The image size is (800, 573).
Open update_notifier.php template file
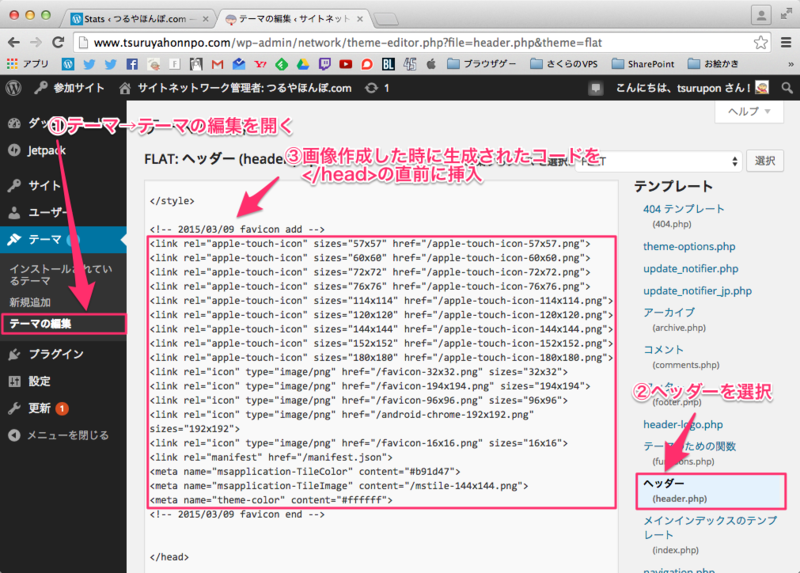690,268
